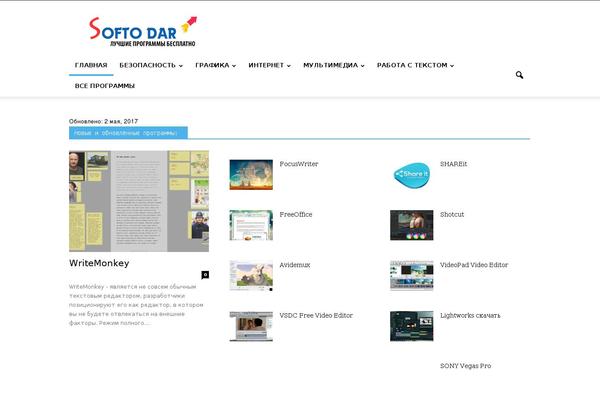Open the FreeOffice link
The width and height of the screenshot is (600, 400).
click(295, 214)
